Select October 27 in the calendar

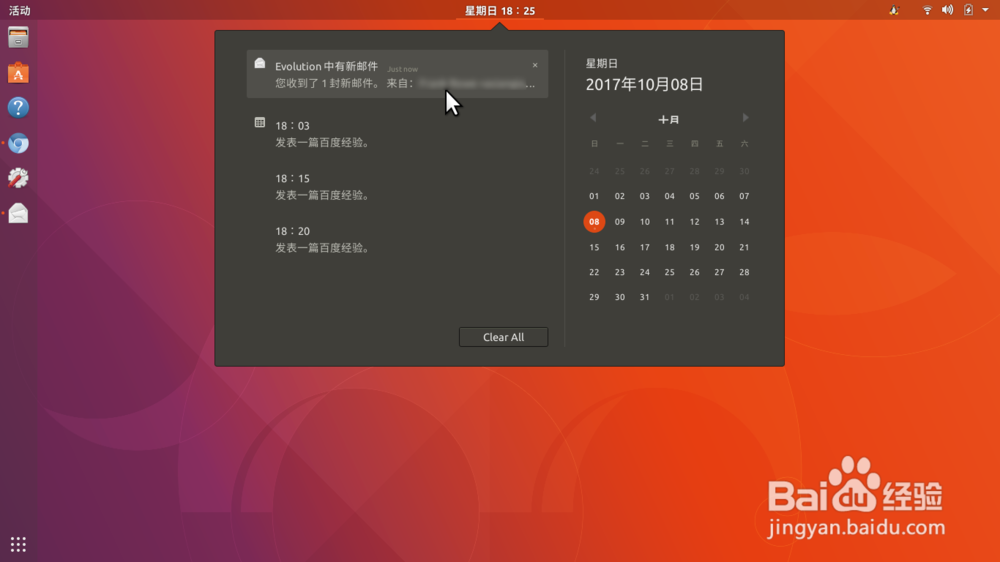coord(719,272)
